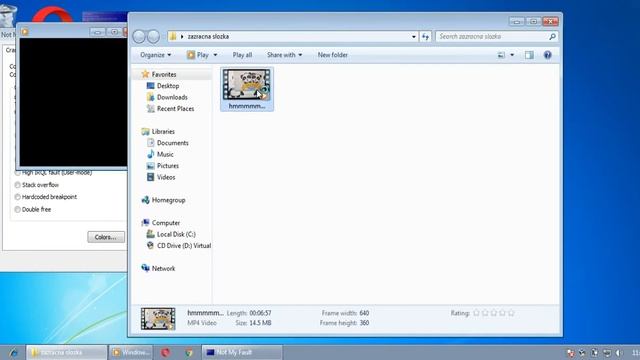
Task: Open Downloads in the sidebar
Action: pyautogui.click(x=172, y=97)
